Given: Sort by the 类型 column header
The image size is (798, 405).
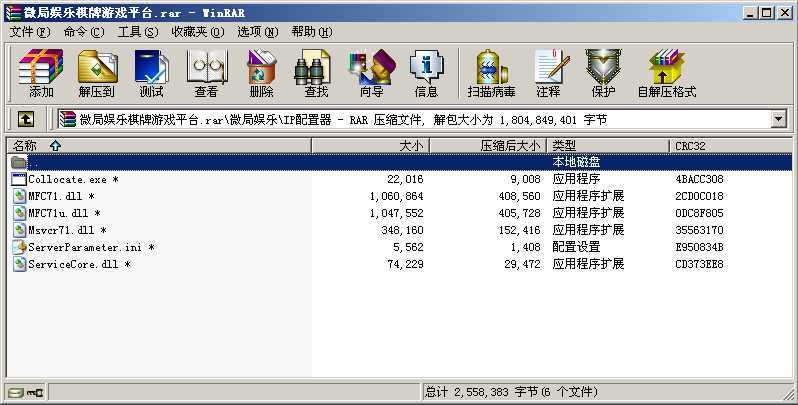Looking at the screenshot, I should 608,146.
